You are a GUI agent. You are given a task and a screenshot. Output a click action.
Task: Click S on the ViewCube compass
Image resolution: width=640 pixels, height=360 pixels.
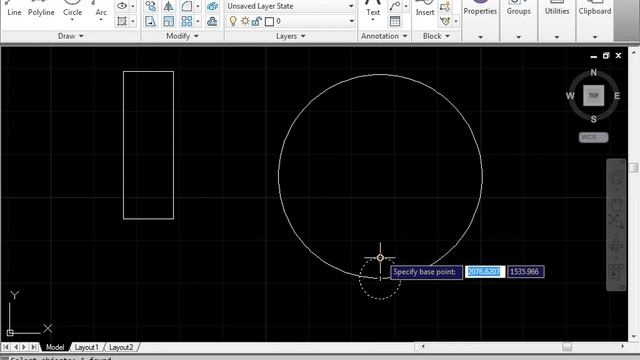(x=593, y=119)
